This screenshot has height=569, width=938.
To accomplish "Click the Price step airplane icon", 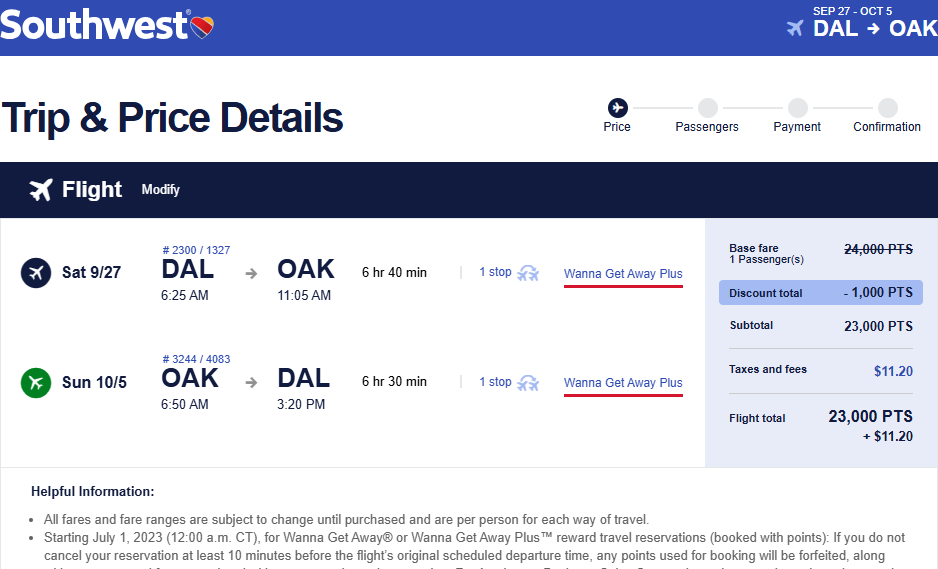I will [x=617, y=107].
